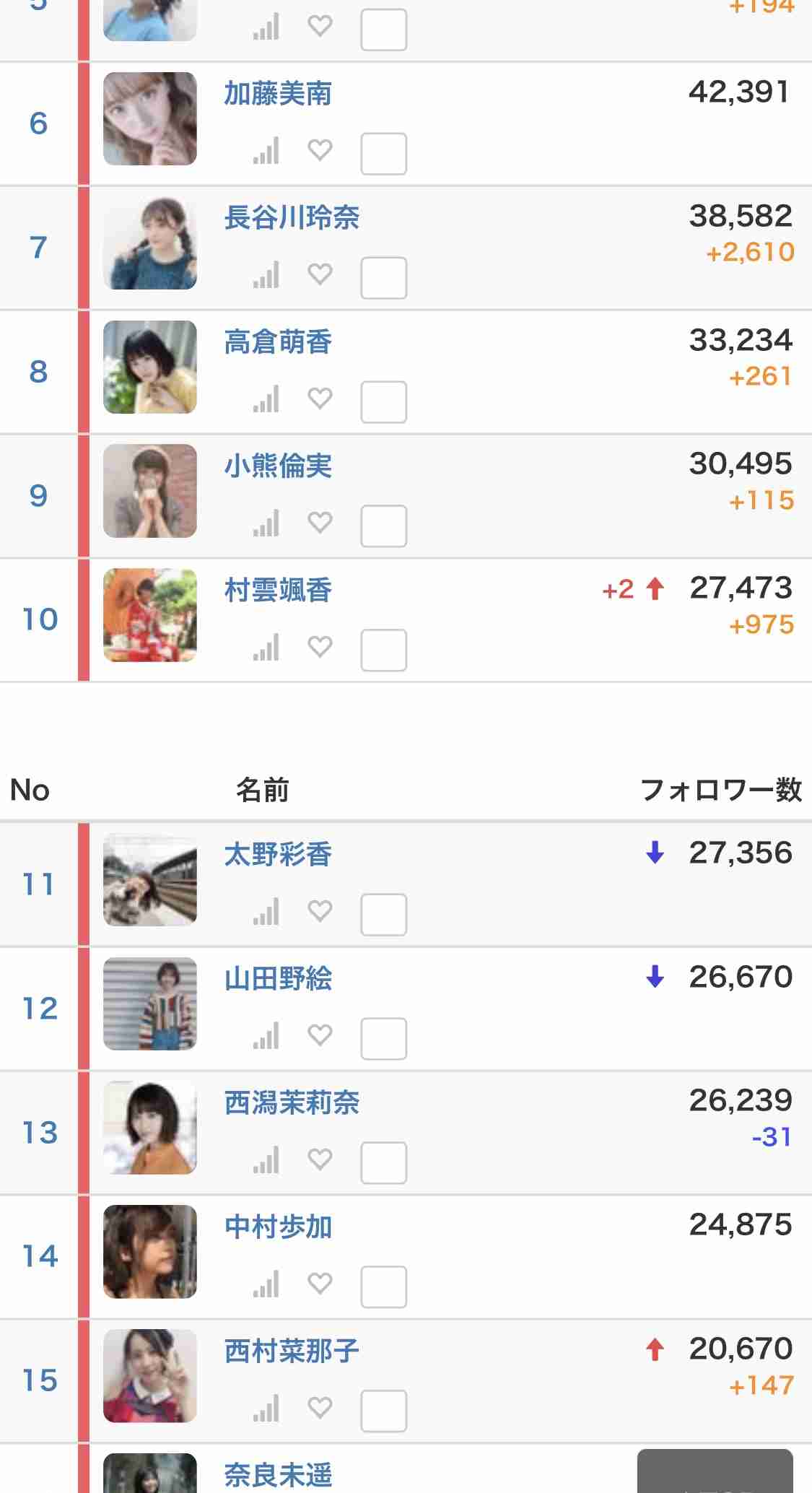Tap the heart icon for 小熊倫実
This screenshot has height=1493, width=812.
[320, 522]
